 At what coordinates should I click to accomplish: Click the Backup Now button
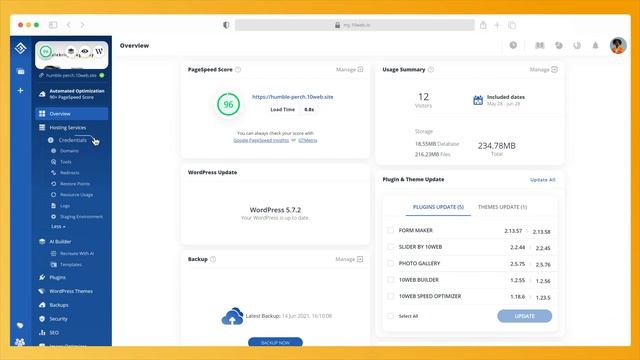pyautogui.click(x=275, y=342)
